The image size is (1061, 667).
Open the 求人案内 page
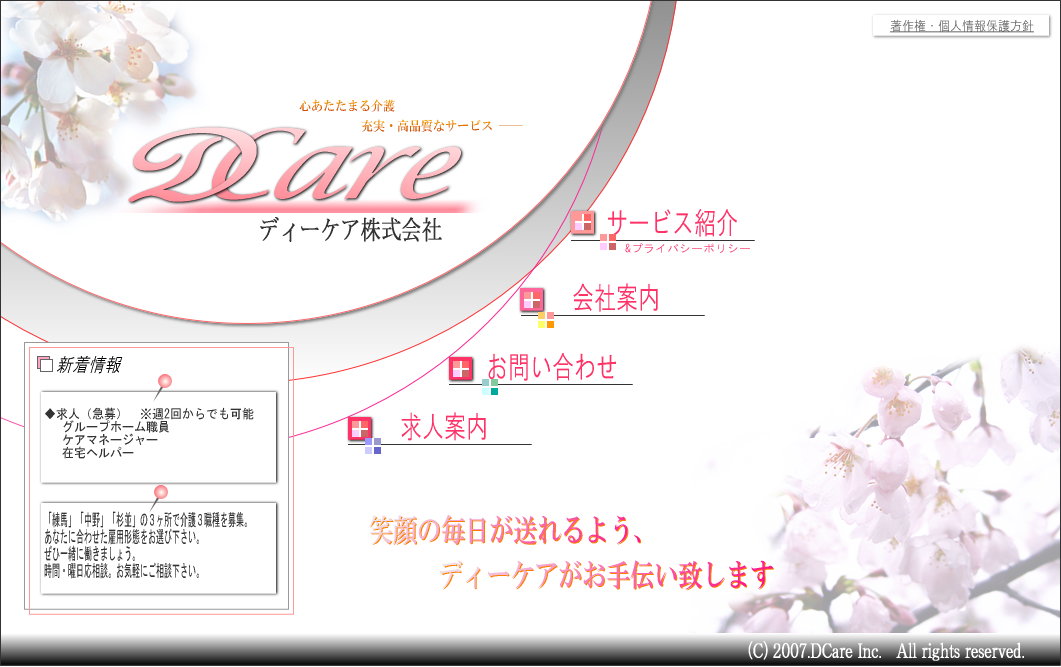pyautogui.click(x=444, y=428)
